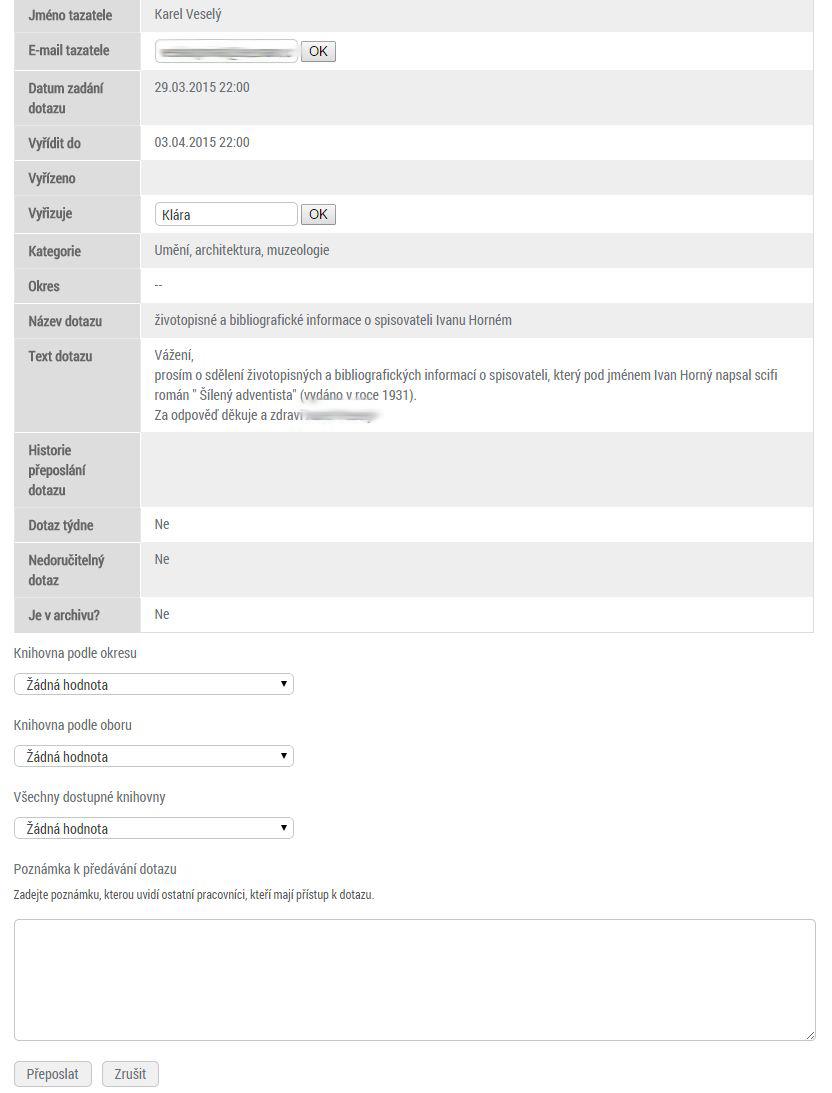
Task: Click the Všechny dostupné knihovny label
Action: click(90, 797)
